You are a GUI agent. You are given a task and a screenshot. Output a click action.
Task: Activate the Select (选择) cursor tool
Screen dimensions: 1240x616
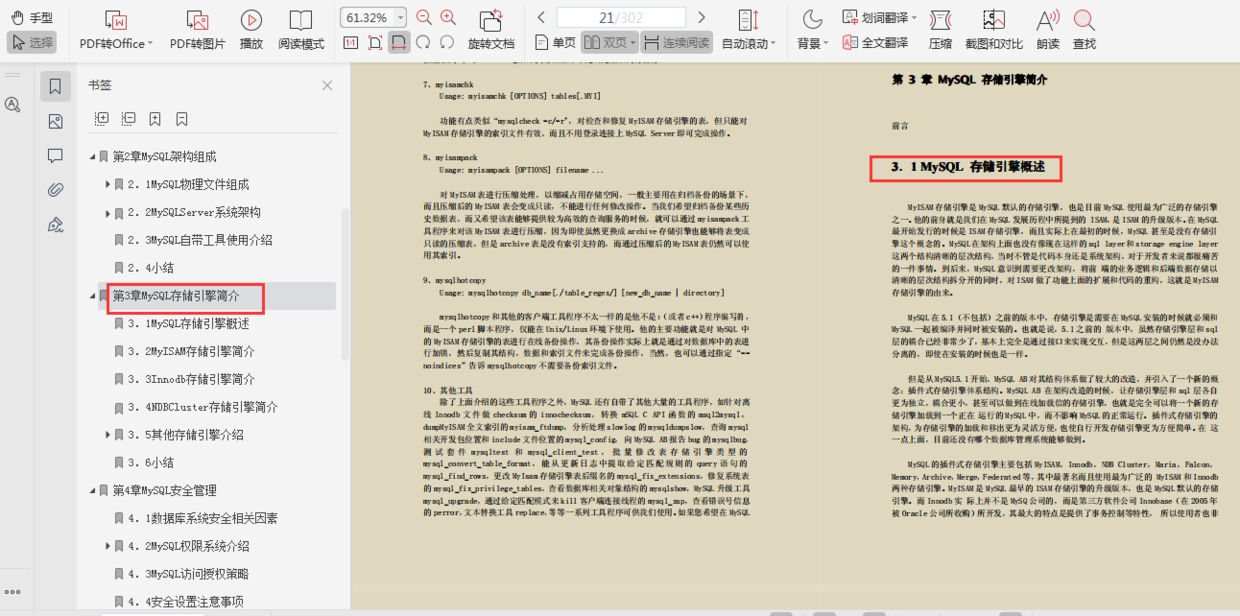32,42
